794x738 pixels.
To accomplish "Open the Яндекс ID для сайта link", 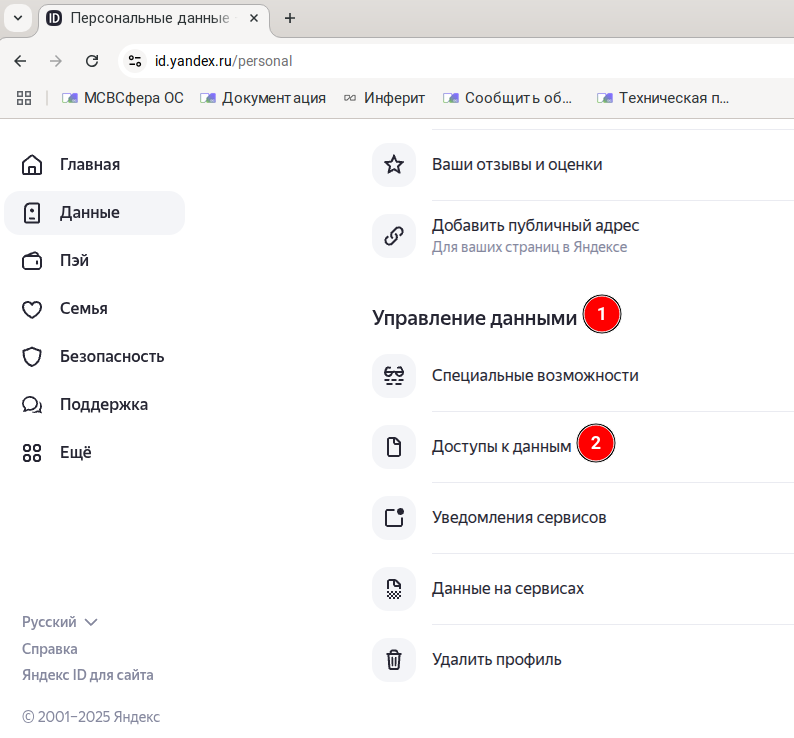I will (88, 675).
